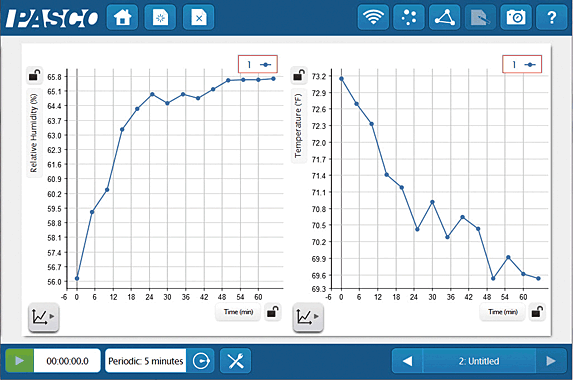Toggle humidity graph time-axis lock

[x=273, y=312]
